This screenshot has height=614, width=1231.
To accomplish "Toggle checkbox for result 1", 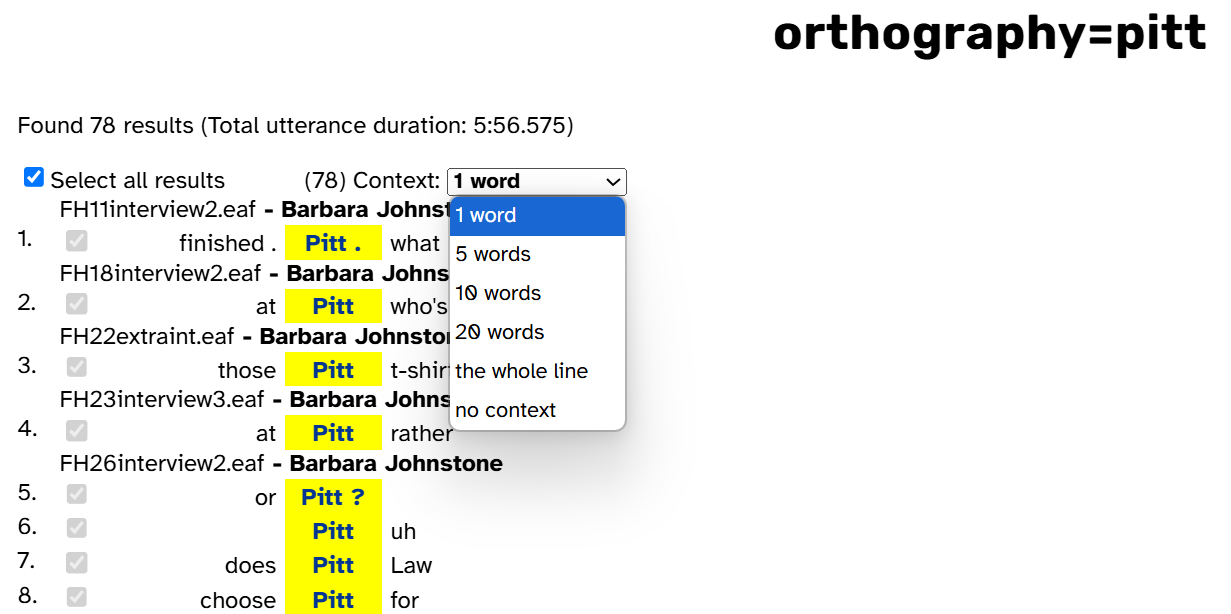I will (x=76, y=241).
